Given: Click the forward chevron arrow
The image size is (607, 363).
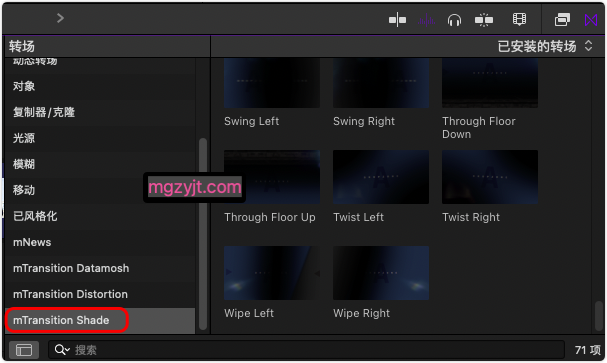Looking at the screenshot, I should (x=60, y=18).
